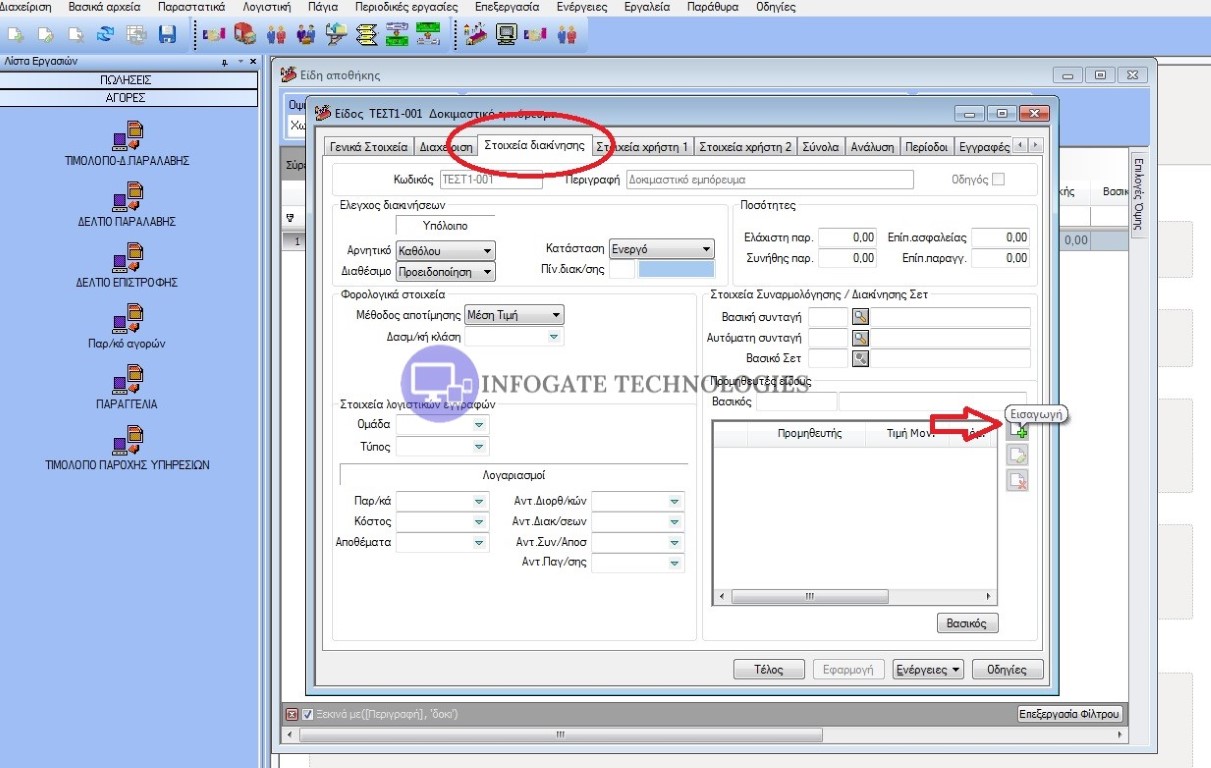Toggle the Οδηγός checkbox

[x=998, y=180]
